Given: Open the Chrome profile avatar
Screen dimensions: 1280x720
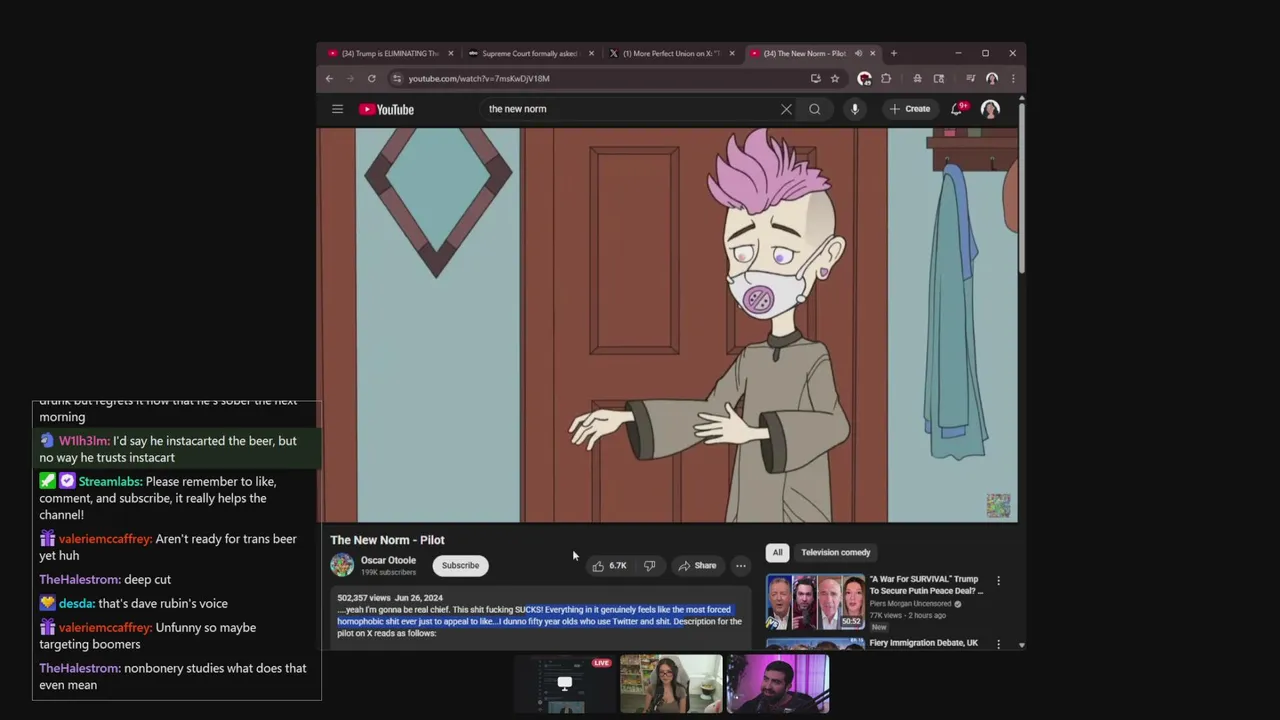Looking at the screenshot, I should pos(992,79).
